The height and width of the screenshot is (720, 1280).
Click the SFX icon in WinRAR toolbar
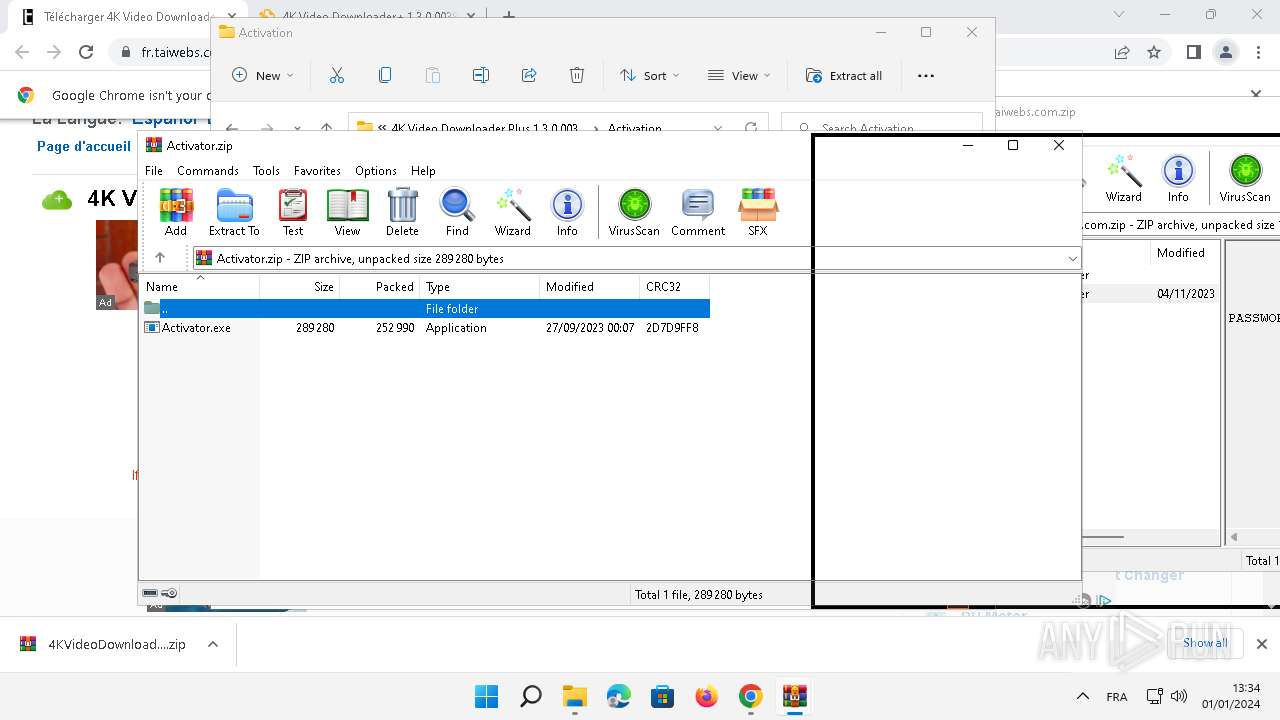click(x=758, y=212)
